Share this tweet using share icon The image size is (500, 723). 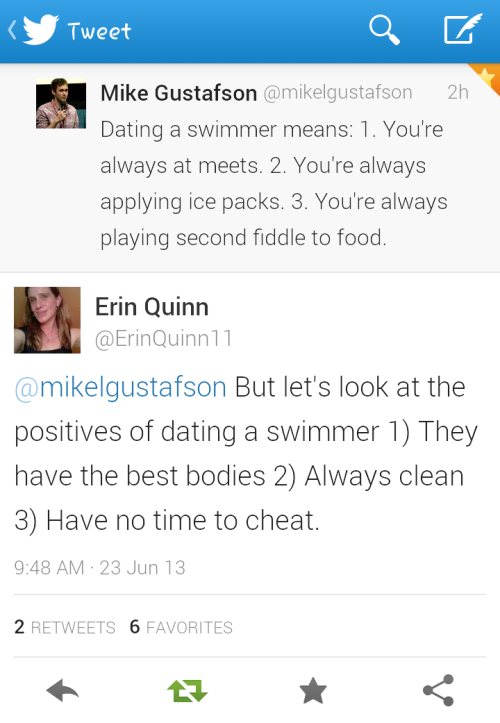[439, 690]
